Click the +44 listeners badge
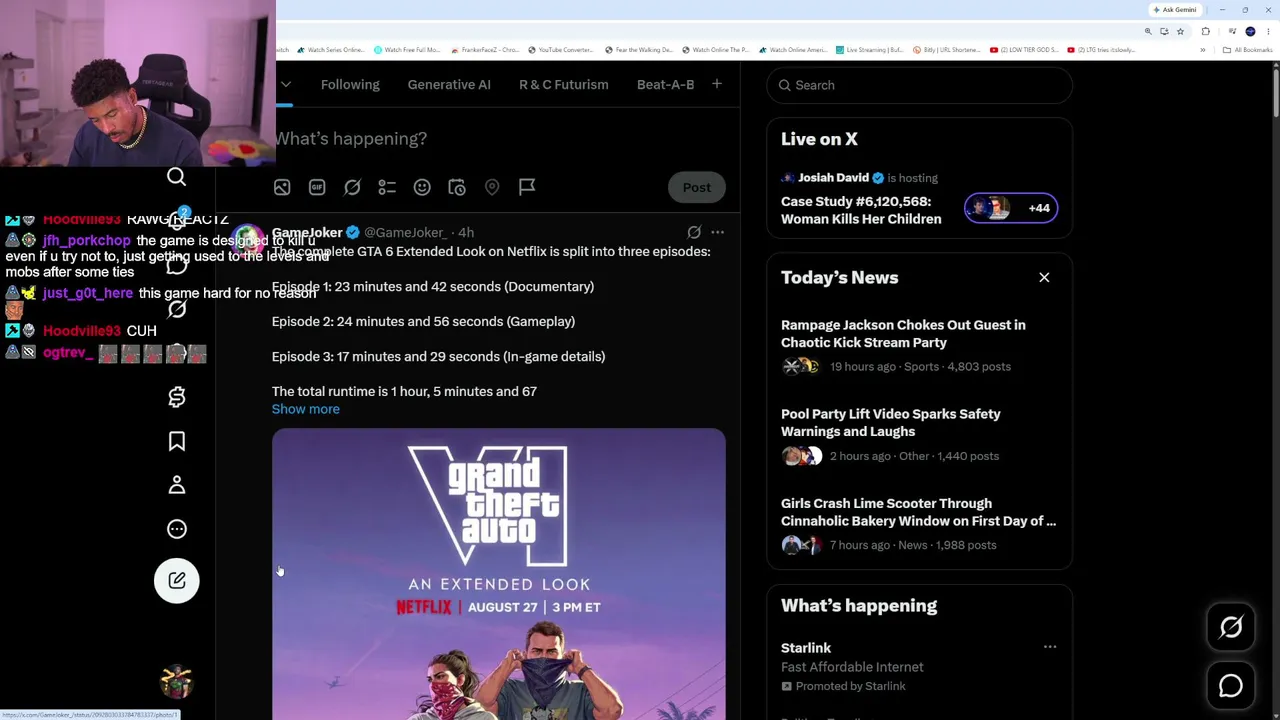Screen dimensions: 1280x720 coord(1011,208)
